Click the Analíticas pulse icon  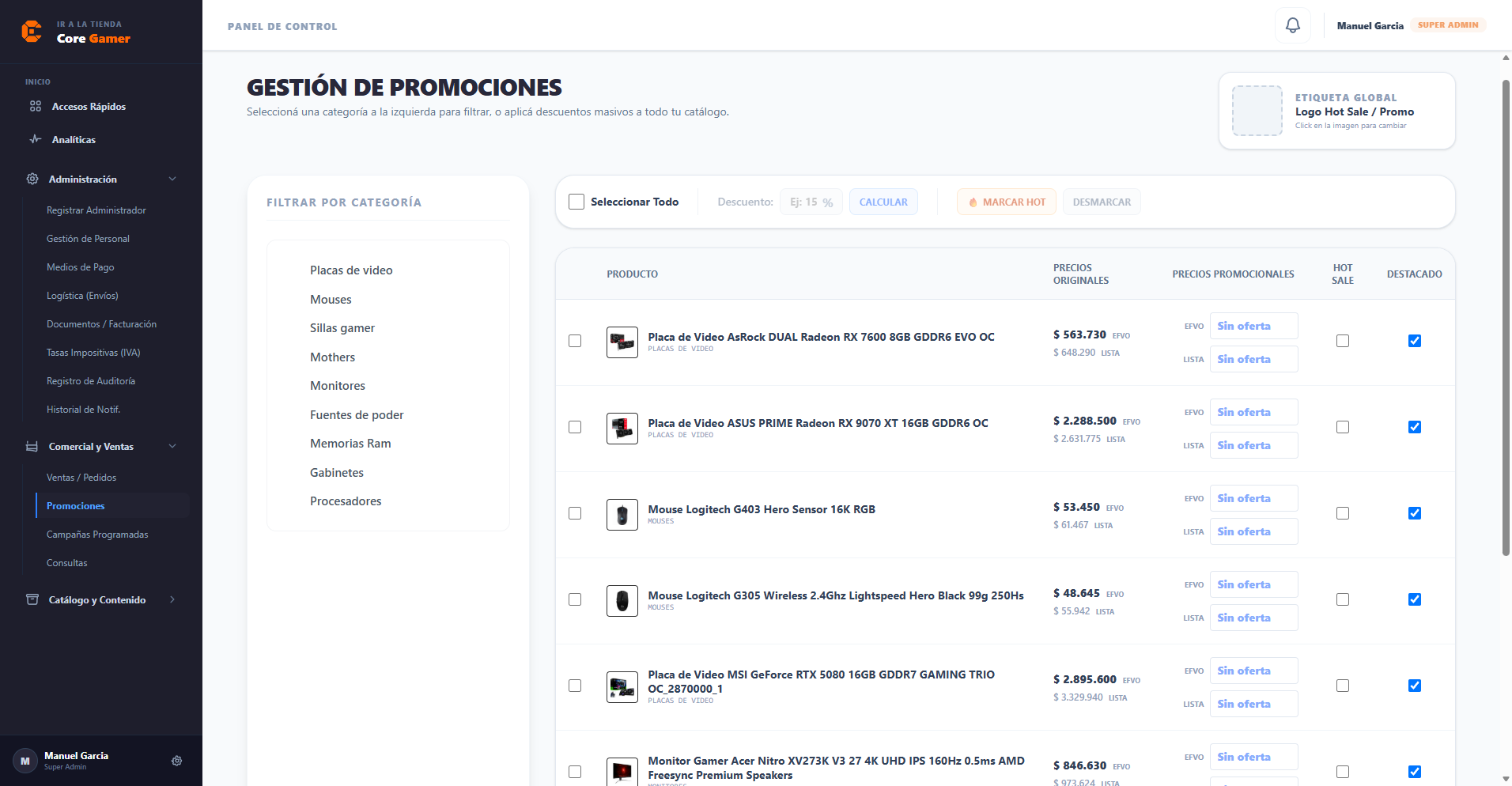(x=36, y=139)
